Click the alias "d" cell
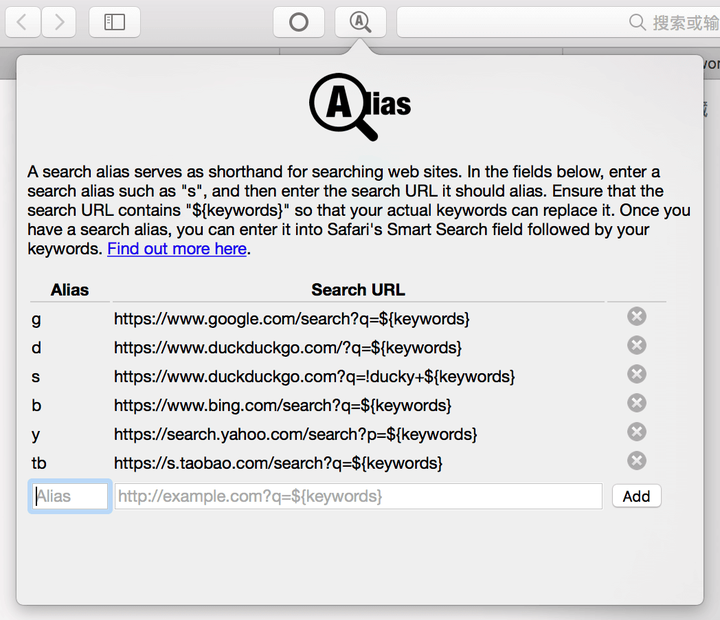720x620 pixels. coord(36,348)
